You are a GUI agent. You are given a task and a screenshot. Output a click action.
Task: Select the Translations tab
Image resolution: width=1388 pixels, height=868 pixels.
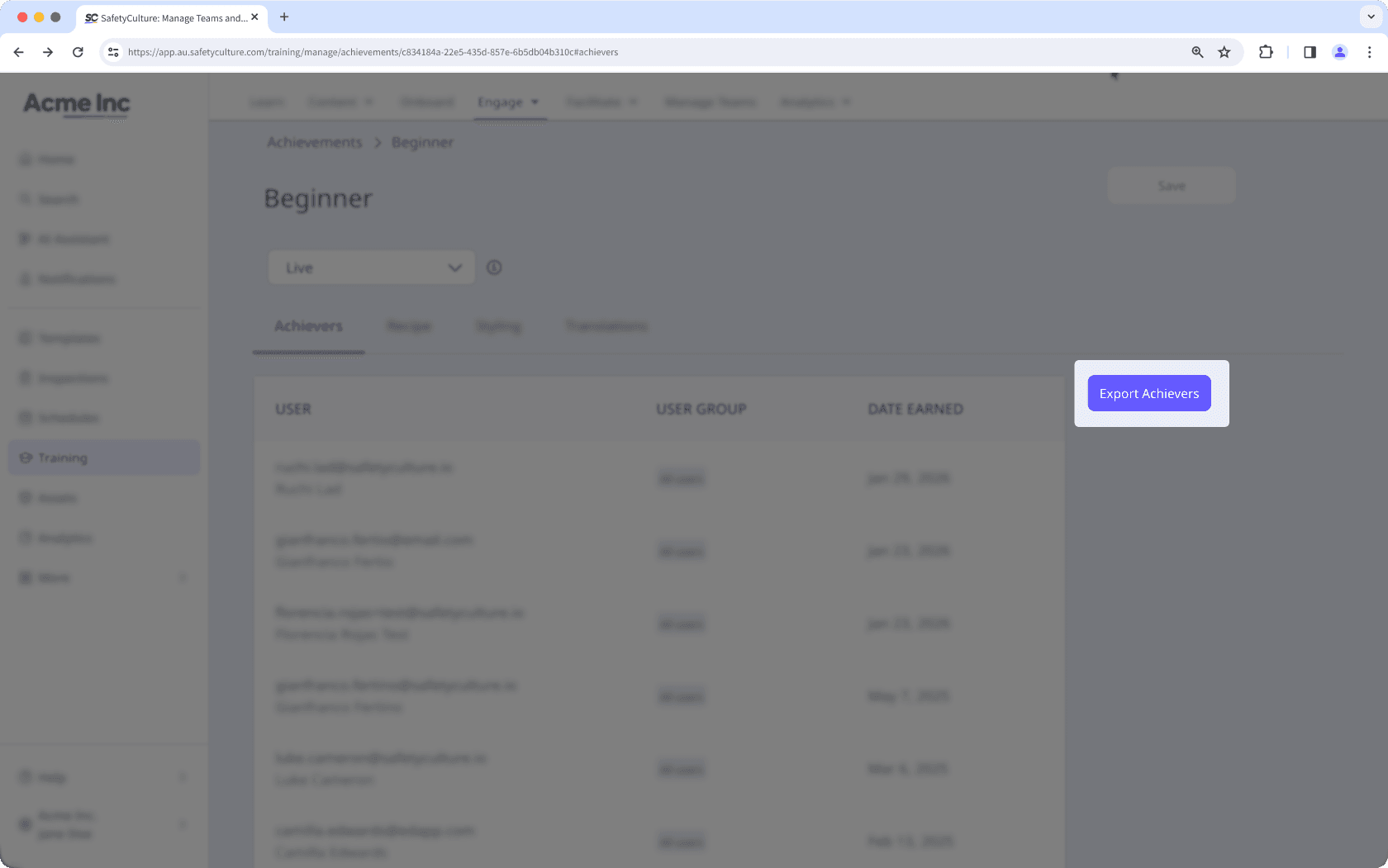point(606,326)
